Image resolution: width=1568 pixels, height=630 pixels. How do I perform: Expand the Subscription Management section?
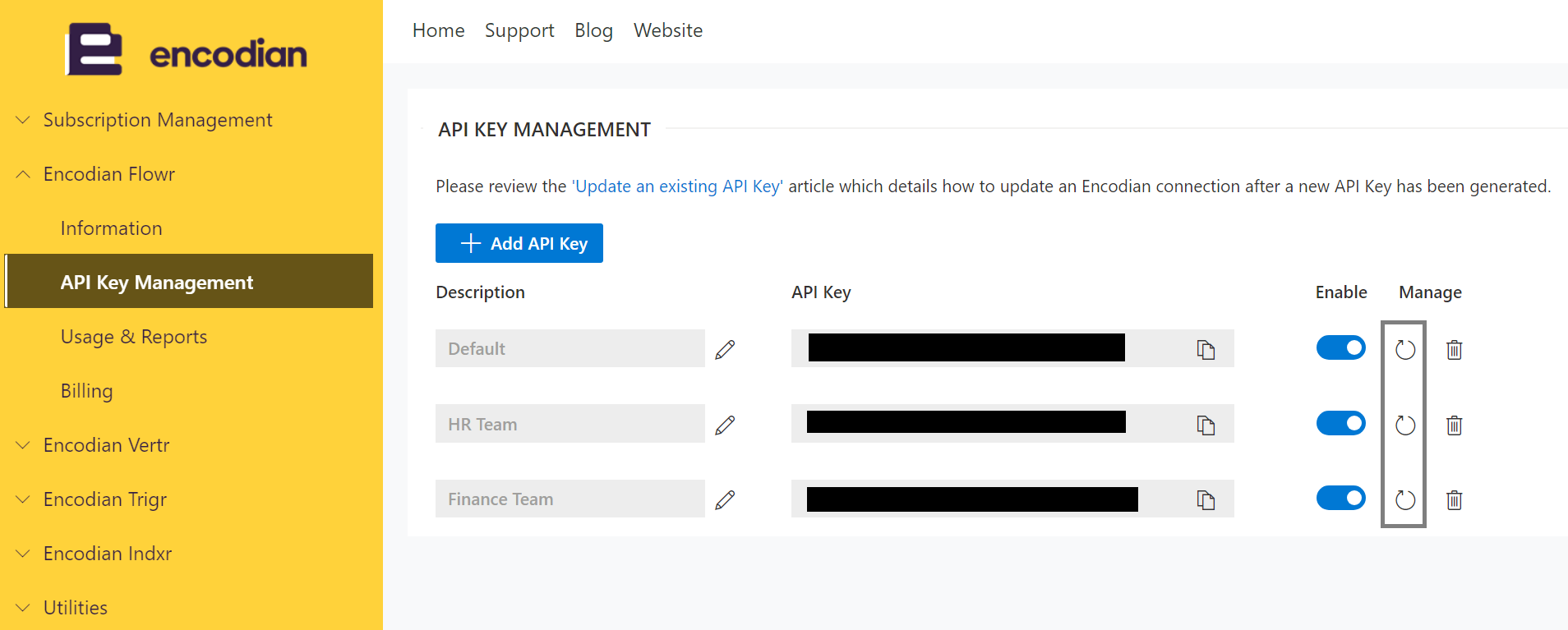157,120
